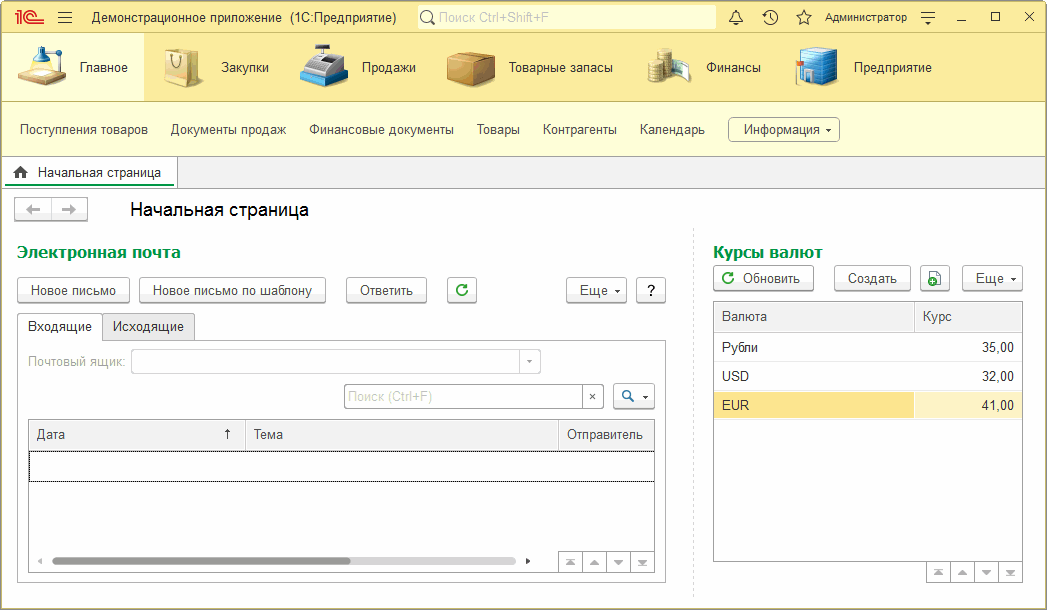Open the Еще dropdown in email panel
The width and height of the screenshot is (1047, 610).
coord(595,290)
